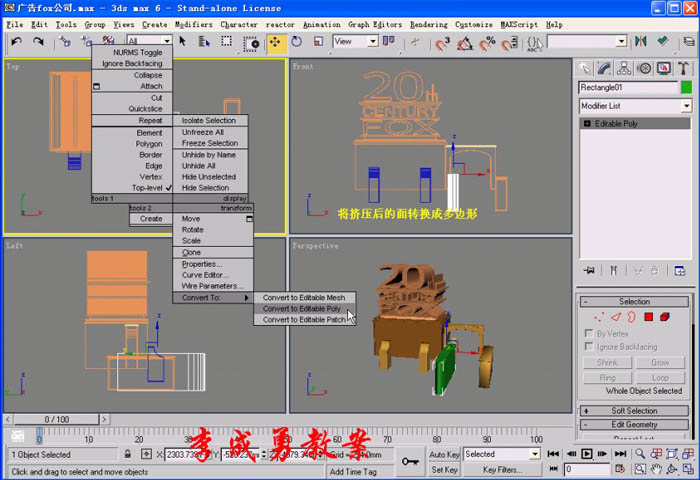Select Edge sub-object level icon

pos(616,317)
